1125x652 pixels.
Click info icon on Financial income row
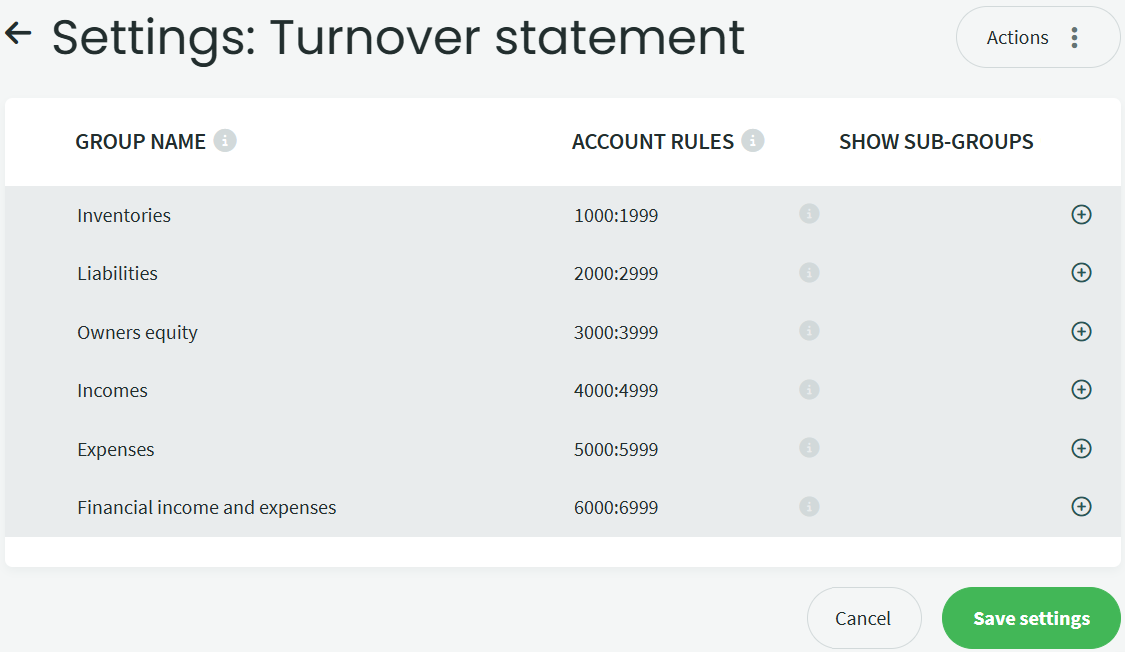click(809, 506)
